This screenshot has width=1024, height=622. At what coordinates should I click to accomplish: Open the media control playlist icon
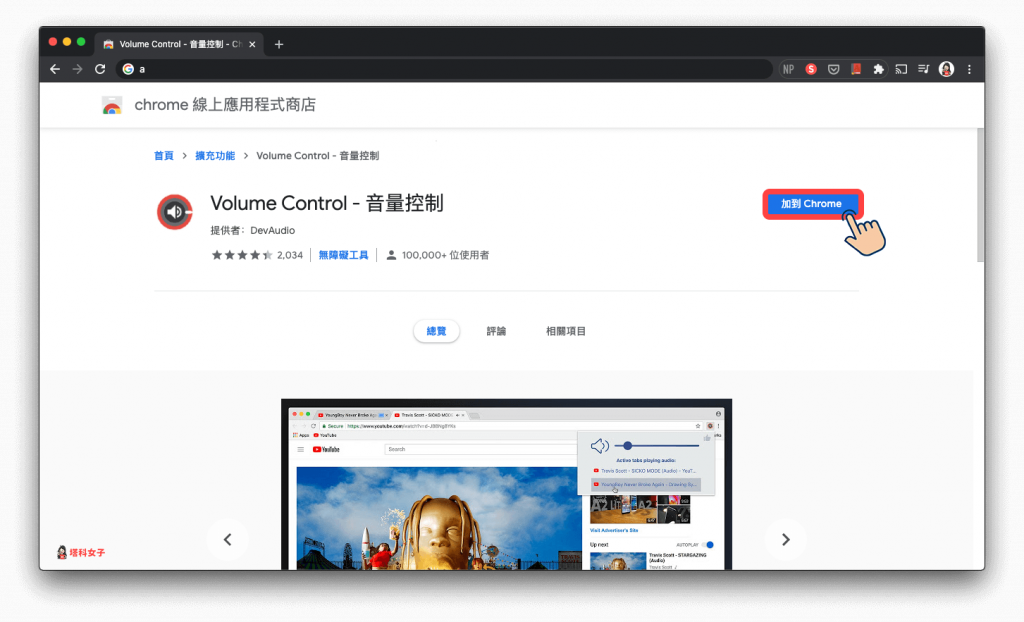pyautogui.click(x=923, y=69)
